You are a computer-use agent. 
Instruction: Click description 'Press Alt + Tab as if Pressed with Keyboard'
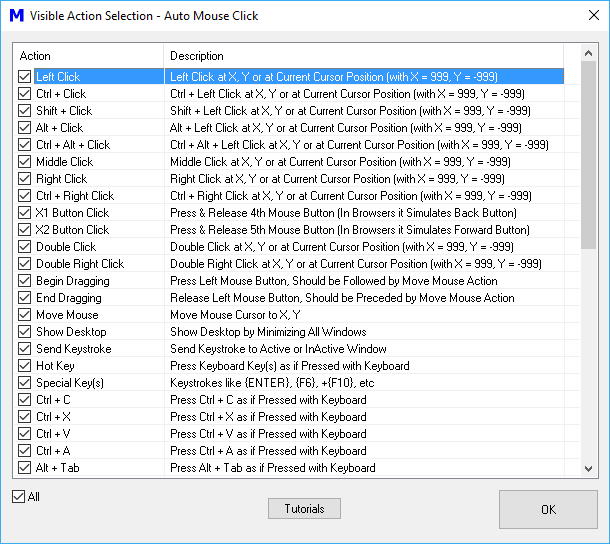(x=273, y=468)
